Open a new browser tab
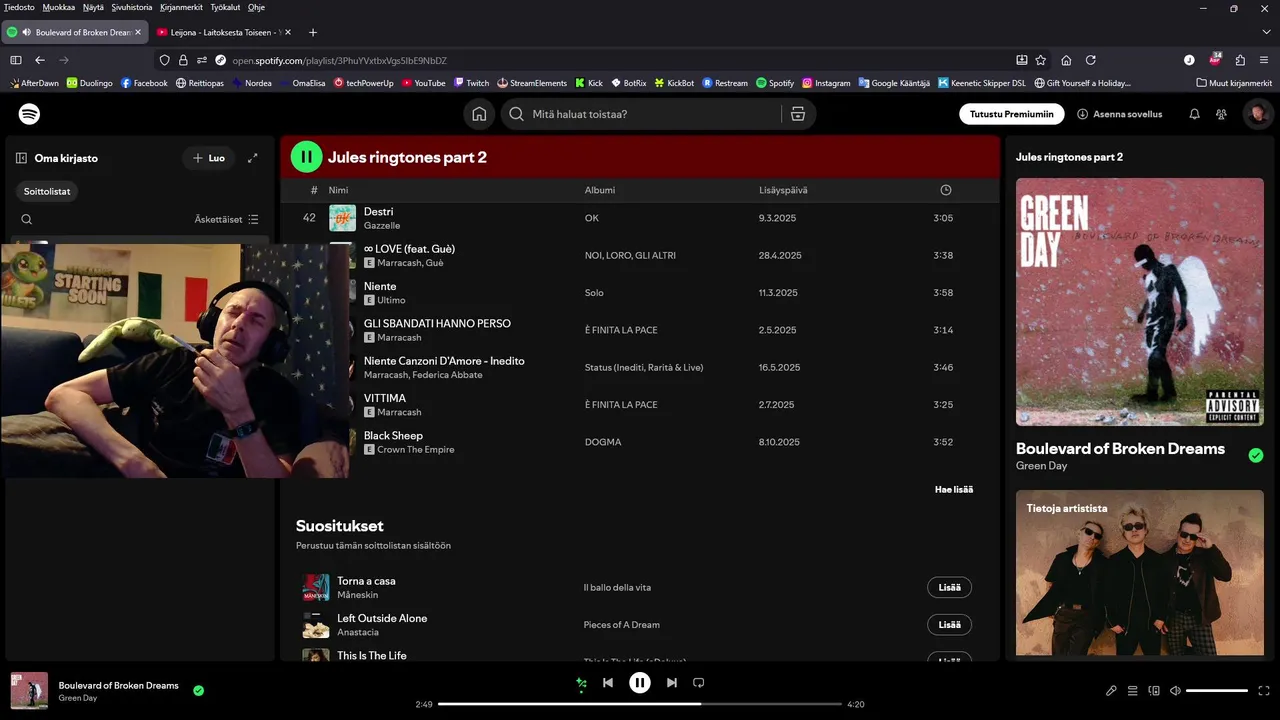Screen dimensions: 1280x720 (313, 32)
